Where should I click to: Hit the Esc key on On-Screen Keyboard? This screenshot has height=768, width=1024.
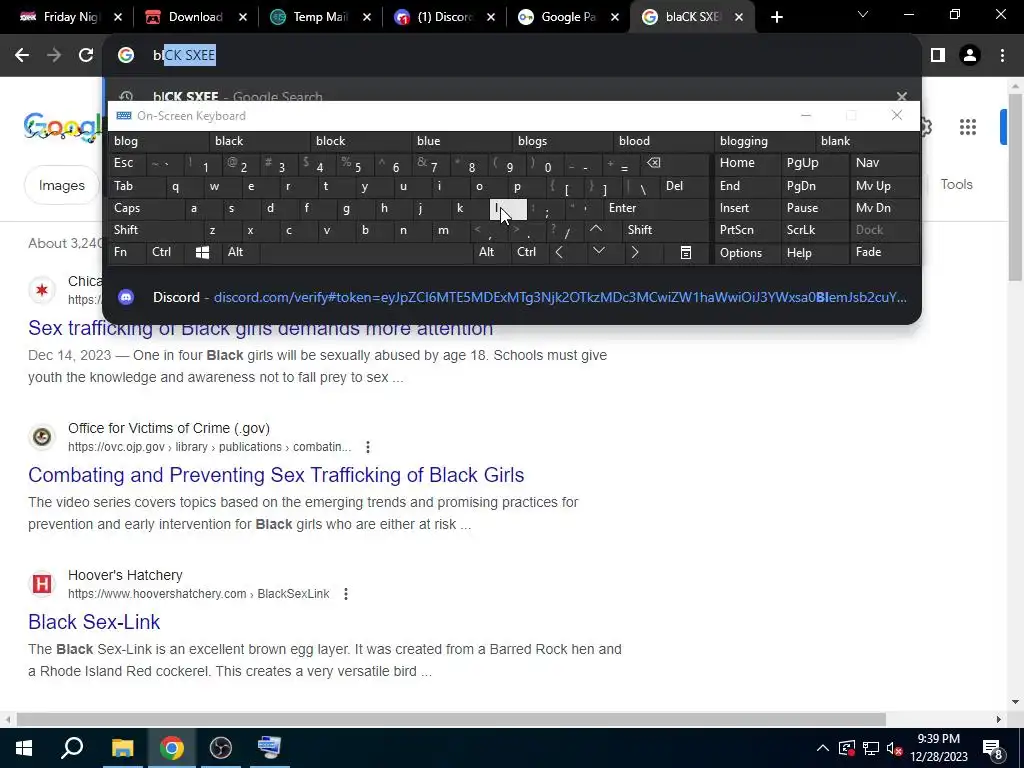tap(127, 163)
